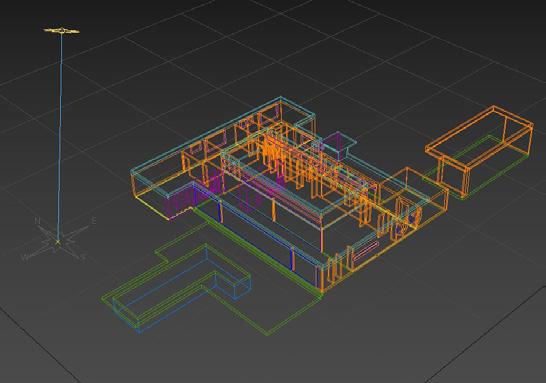Screen dimensions: 546x383
Task: Select the yellow sun light head
Action: [61, 31]
